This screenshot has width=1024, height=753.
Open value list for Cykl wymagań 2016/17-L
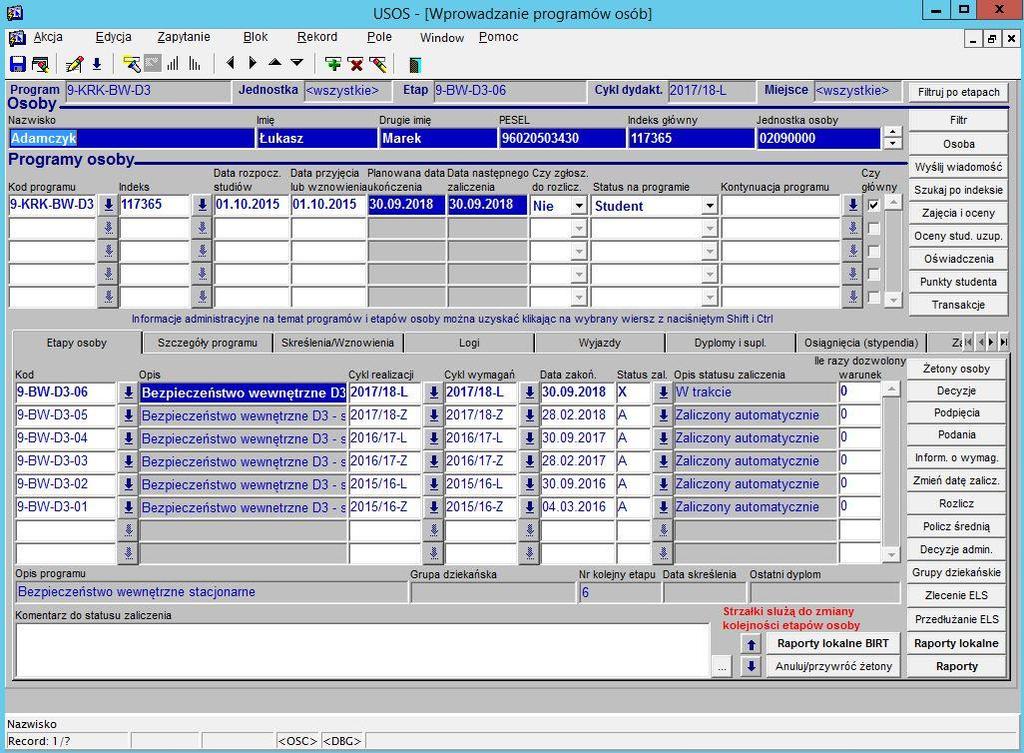[x=529, y=438]
